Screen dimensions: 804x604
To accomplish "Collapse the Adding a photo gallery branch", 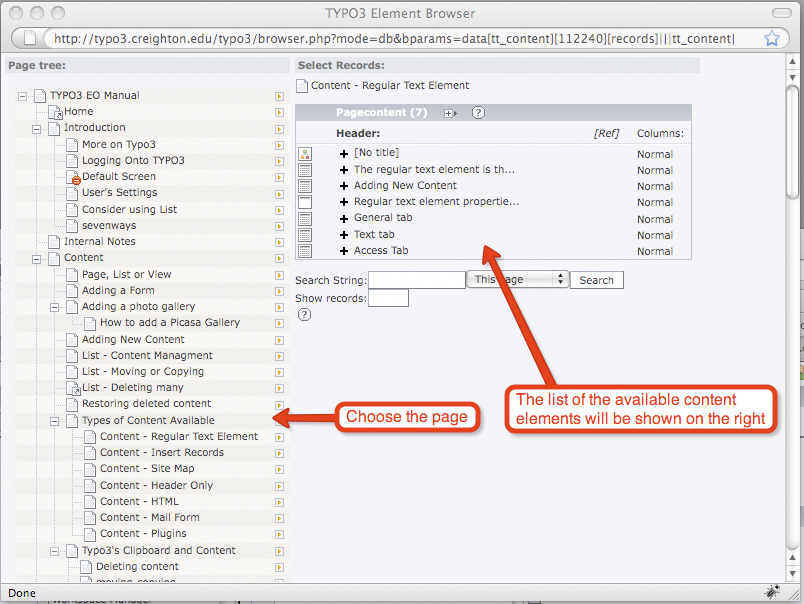I will pyautogui.click(x=55, y=307).
